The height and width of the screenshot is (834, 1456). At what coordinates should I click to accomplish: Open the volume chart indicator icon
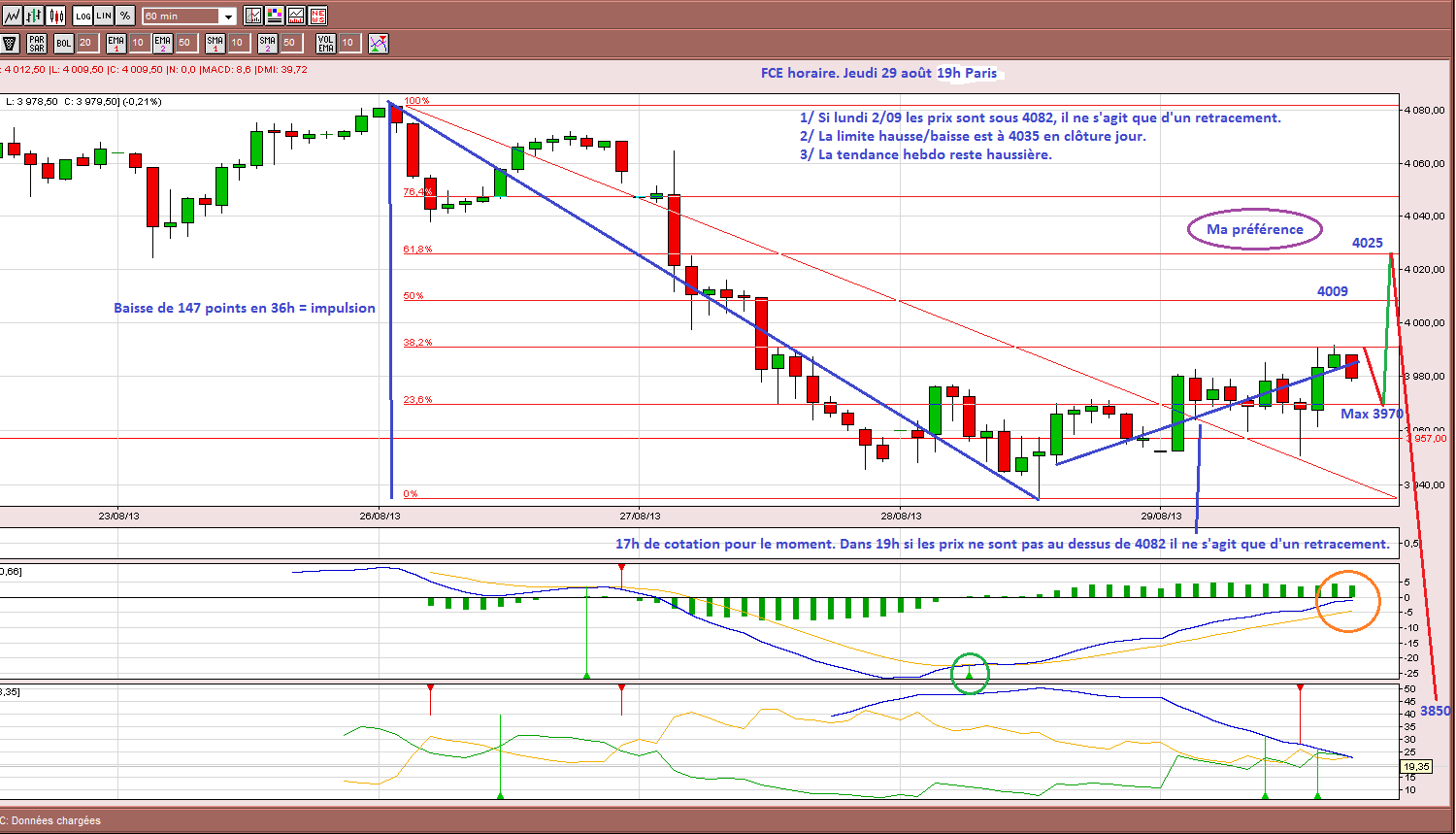296,16
